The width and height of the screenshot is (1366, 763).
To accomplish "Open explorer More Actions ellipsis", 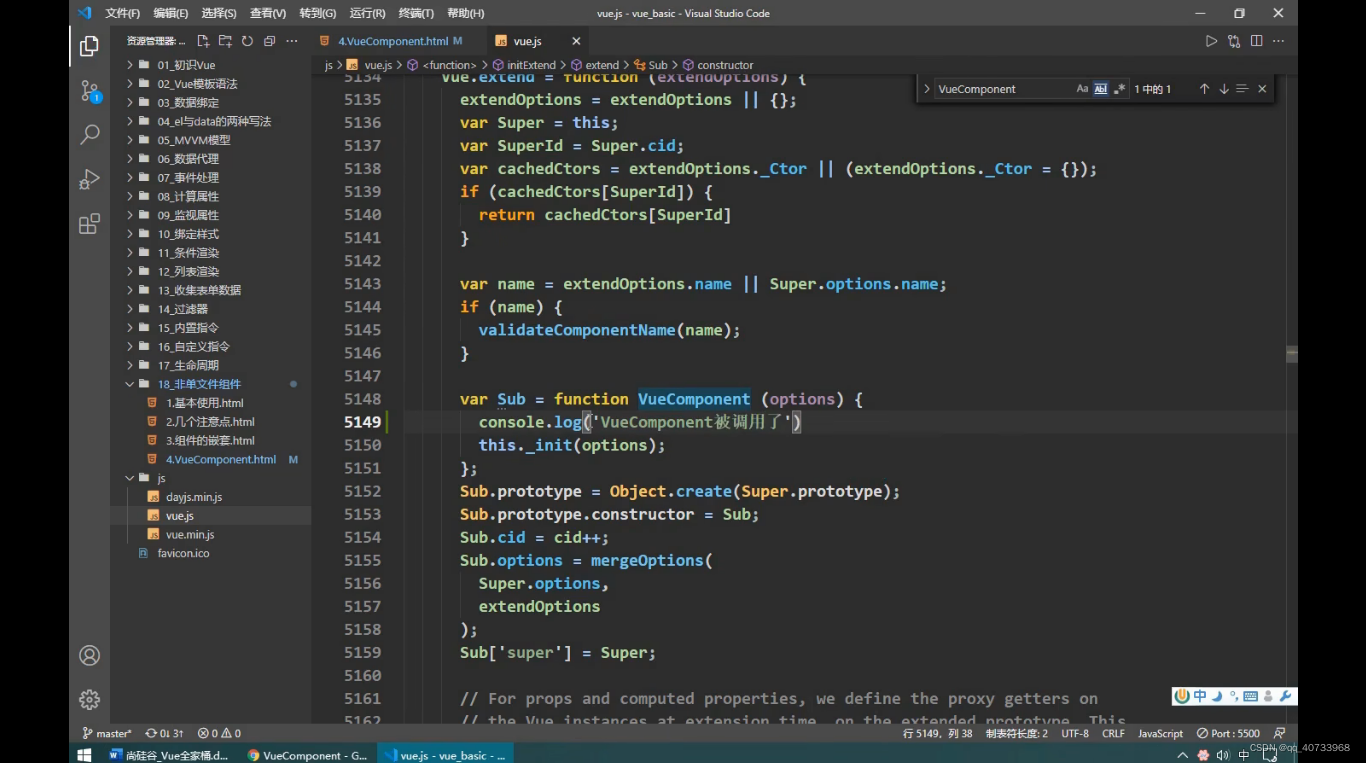I will click(292, 41).
